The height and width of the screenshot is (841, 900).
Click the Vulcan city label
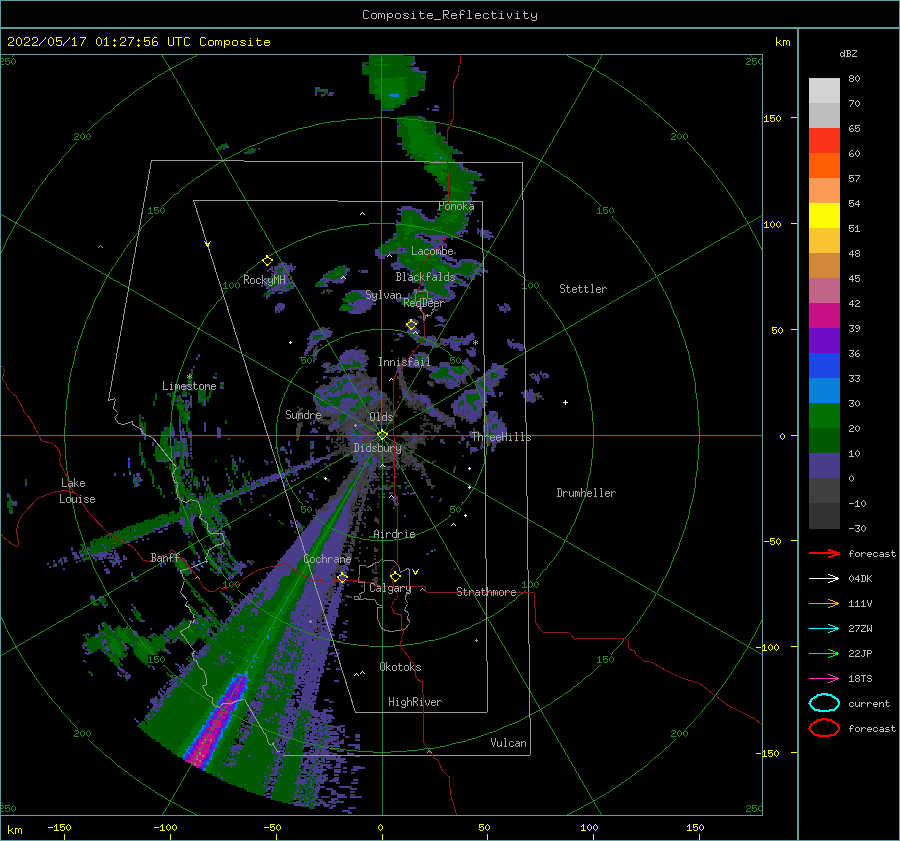(508, 743)
